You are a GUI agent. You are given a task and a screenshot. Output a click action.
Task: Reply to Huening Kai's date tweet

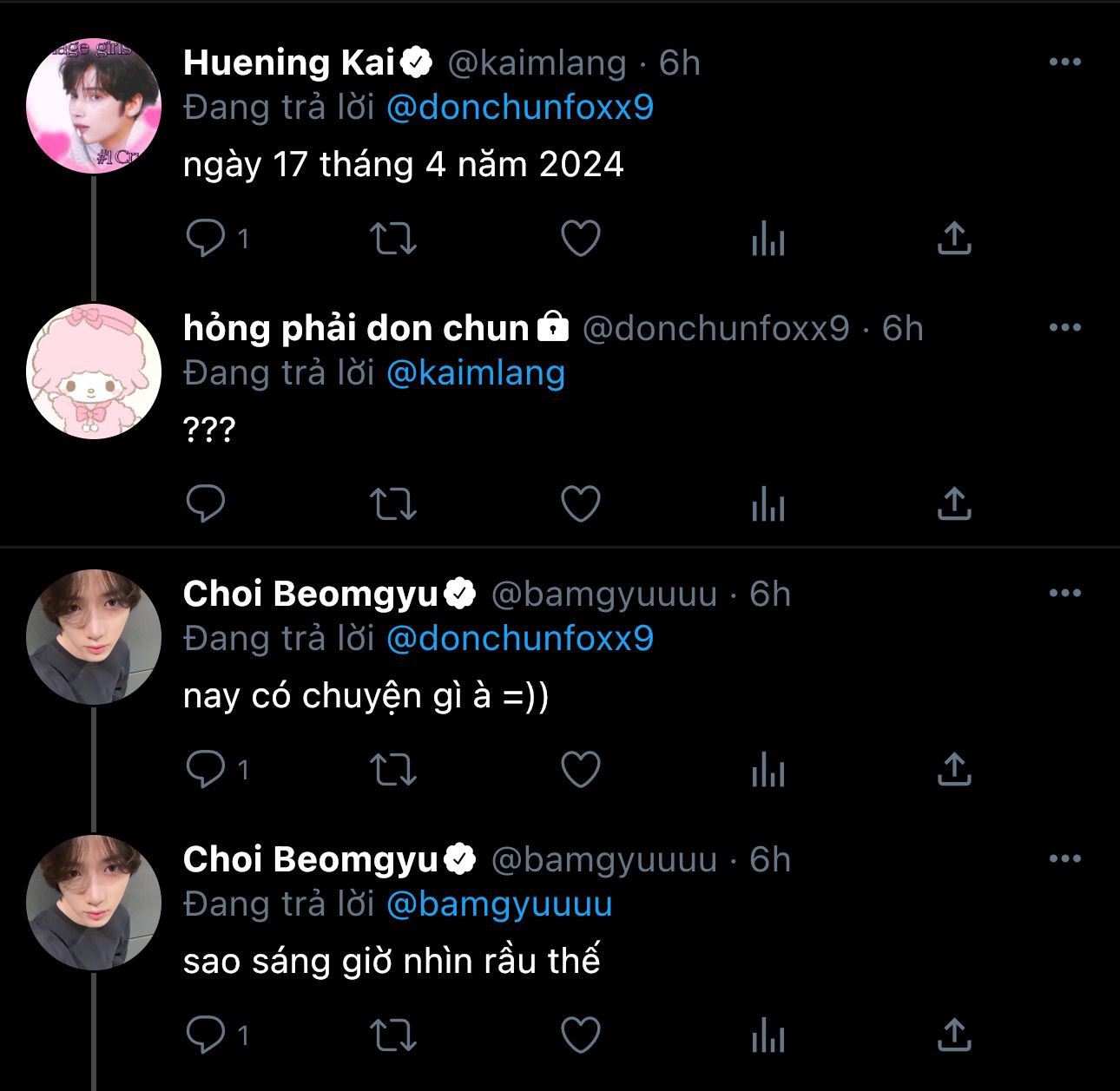point(206,238)
